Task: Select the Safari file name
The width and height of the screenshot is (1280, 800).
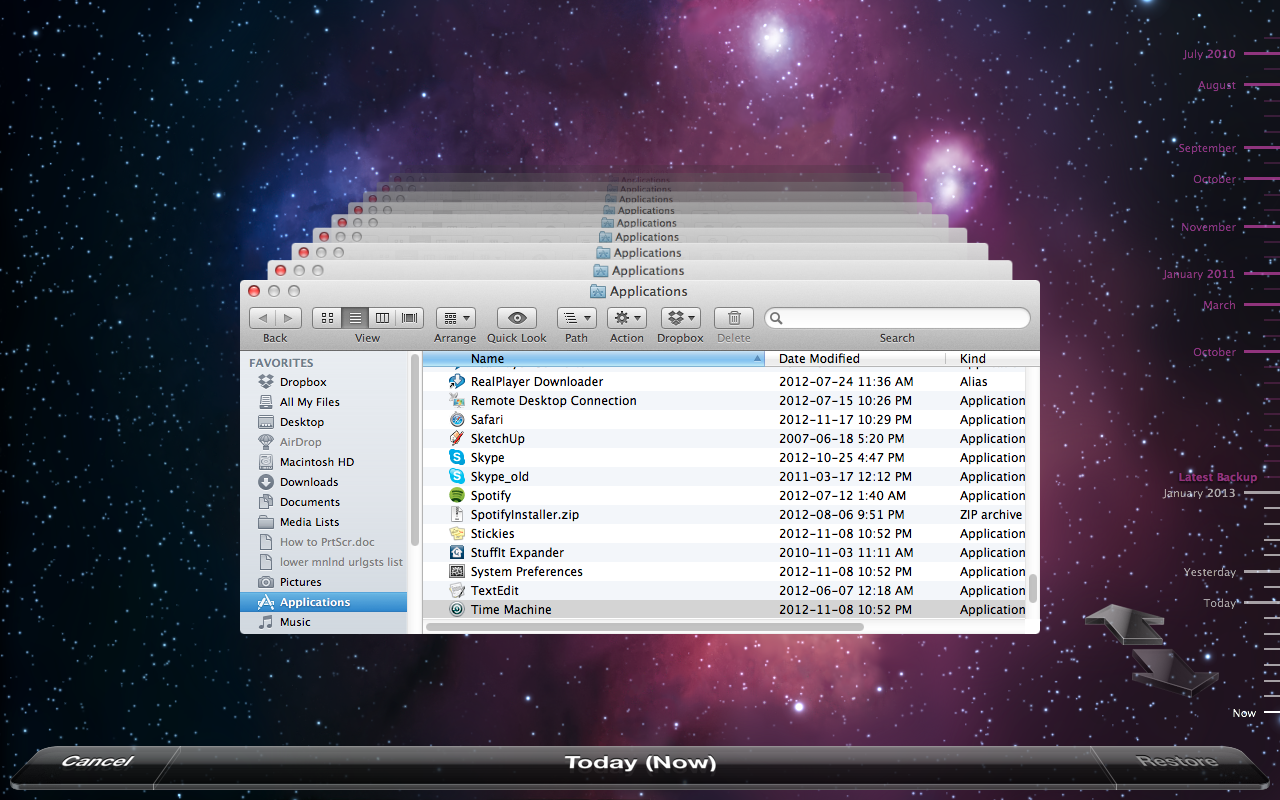Action: (x=487, y=419)
